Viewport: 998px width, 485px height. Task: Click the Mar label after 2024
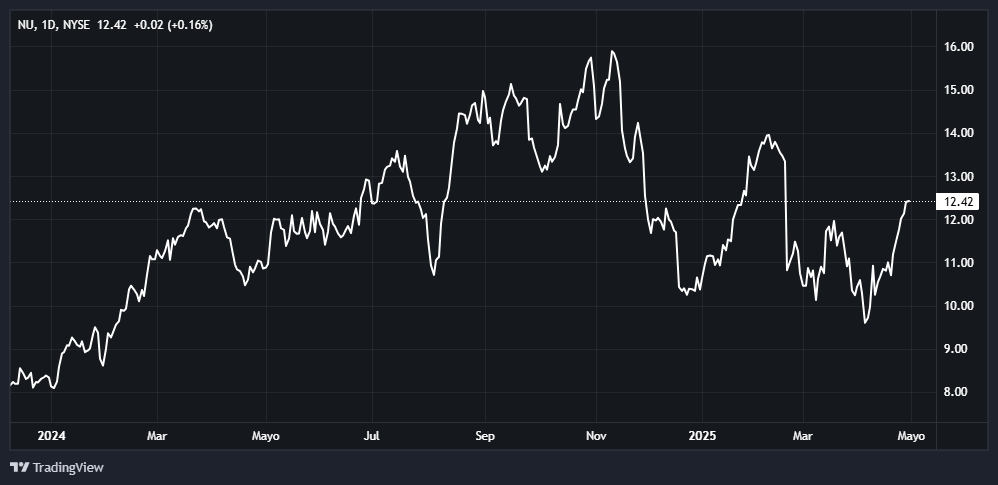[x=157, y=437]
